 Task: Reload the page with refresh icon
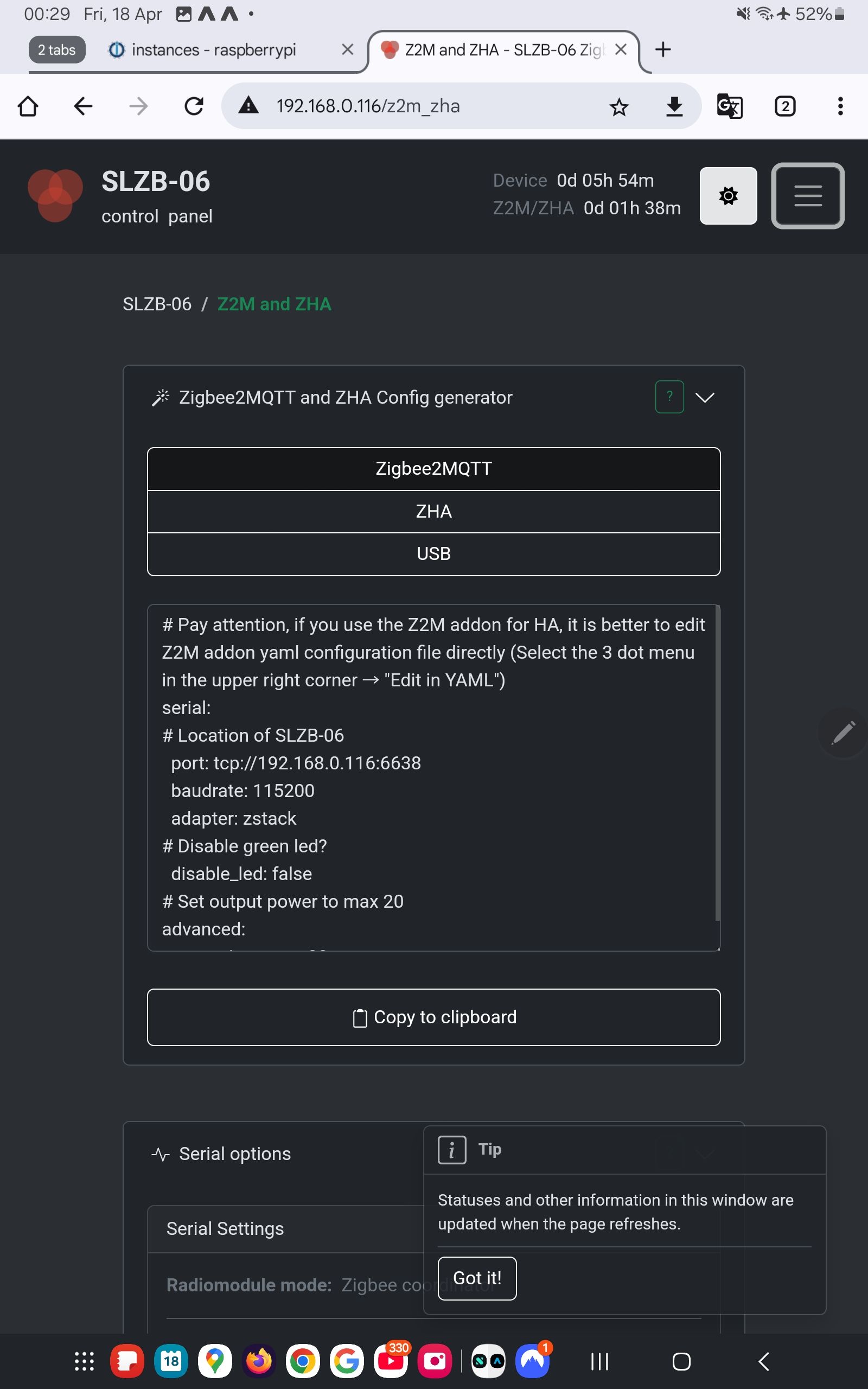[x=194, y=106]
